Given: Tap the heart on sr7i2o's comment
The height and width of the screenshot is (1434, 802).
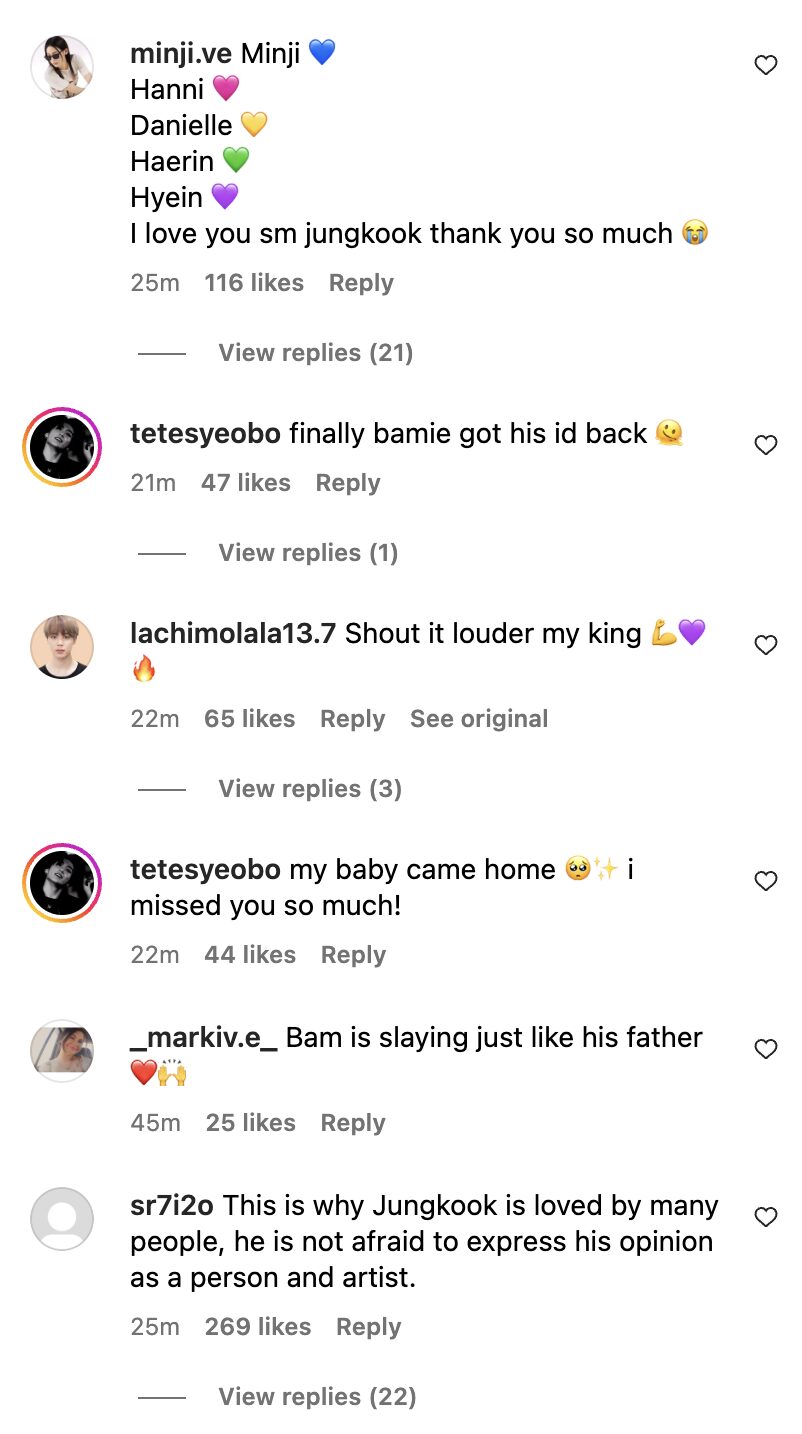Looking at the screenshot, I should point(765,1217).
